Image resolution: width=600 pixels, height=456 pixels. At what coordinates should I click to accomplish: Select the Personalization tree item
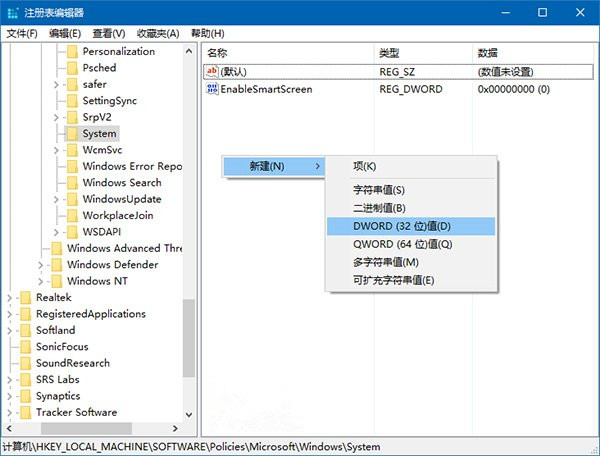pos(118,51)
